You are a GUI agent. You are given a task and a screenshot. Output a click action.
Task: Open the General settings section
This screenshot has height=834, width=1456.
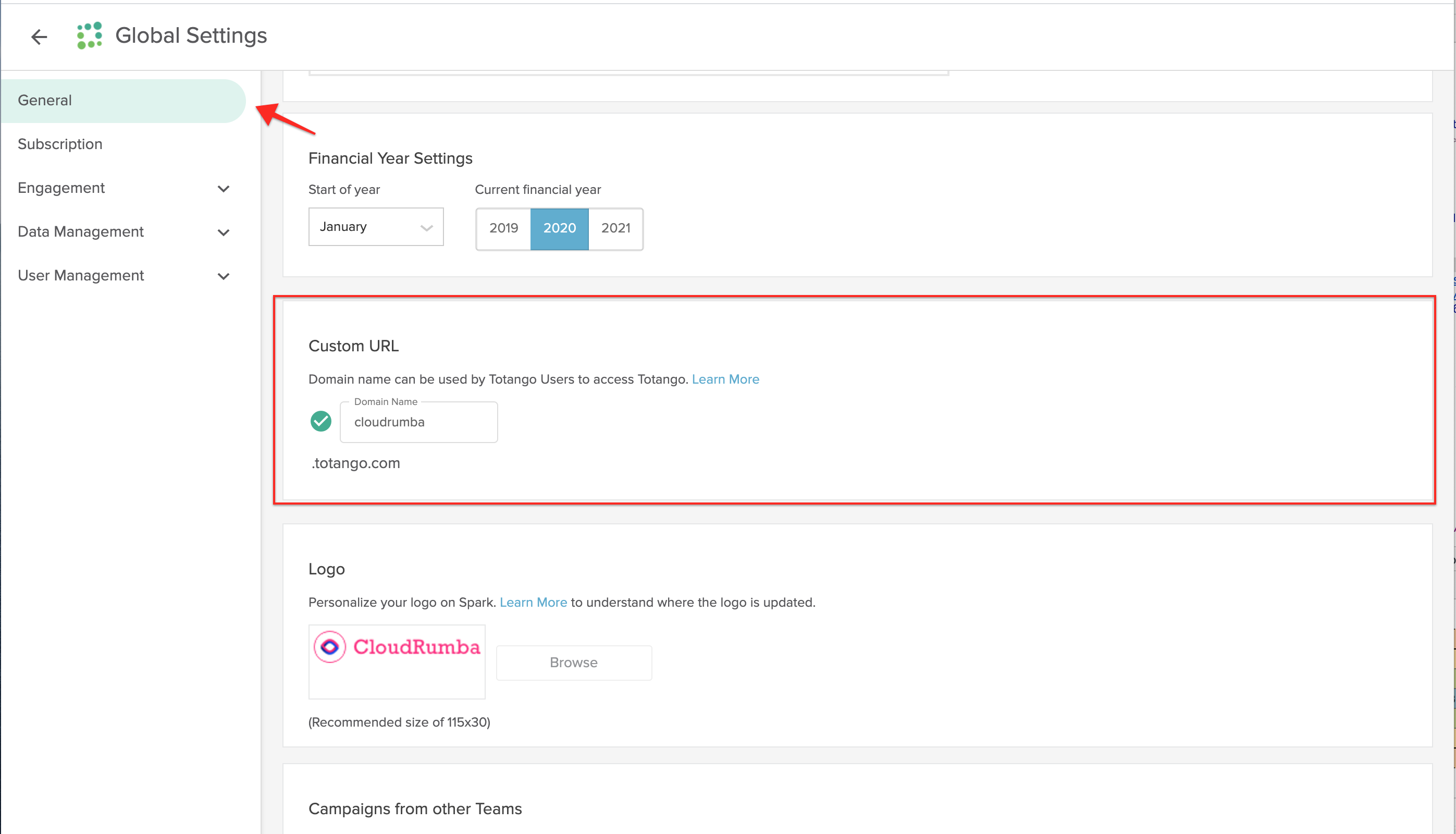[123, 101]
